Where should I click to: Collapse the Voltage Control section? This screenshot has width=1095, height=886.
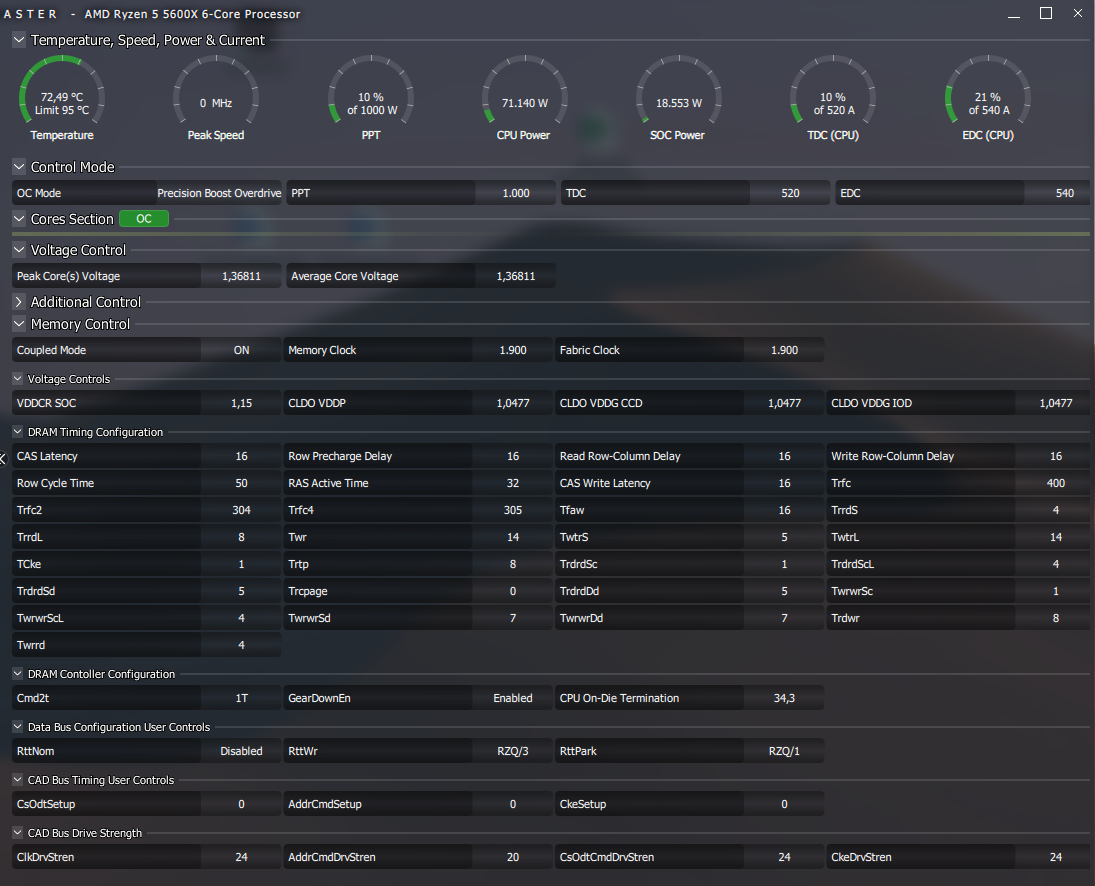[19, 249]
